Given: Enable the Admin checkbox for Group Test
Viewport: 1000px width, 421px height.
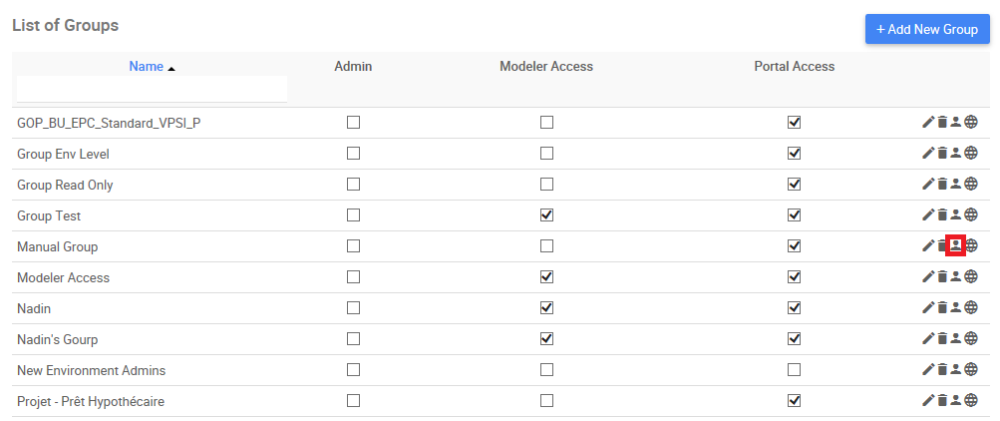Looking at the screenshot, I should 353,215.
